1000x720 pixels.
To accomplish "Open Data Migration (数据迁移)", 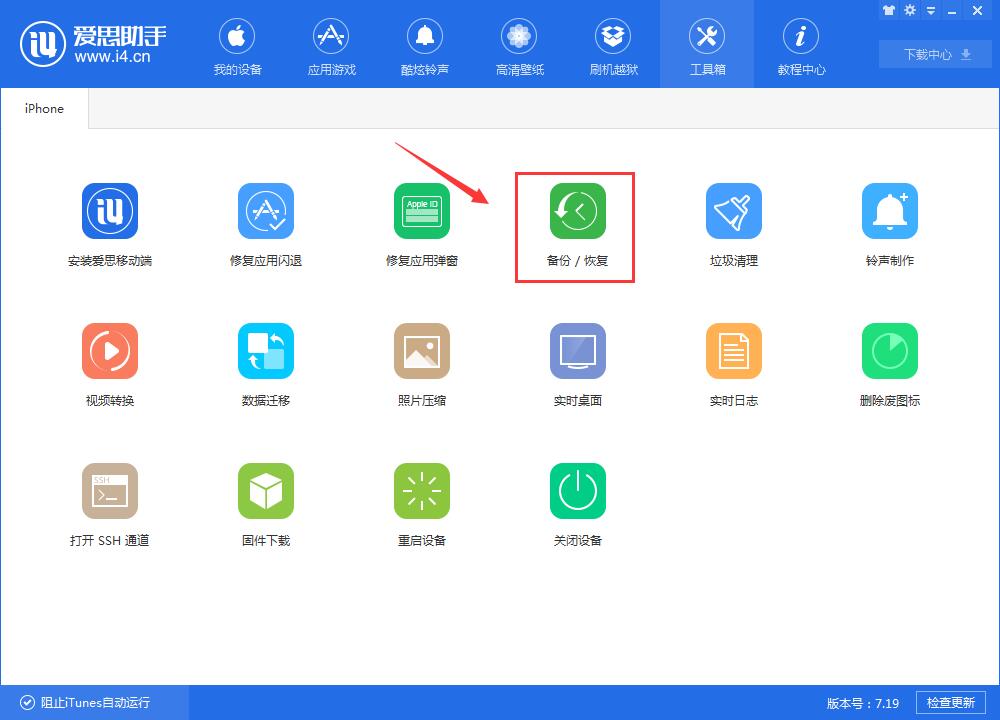I will (266, 362).
